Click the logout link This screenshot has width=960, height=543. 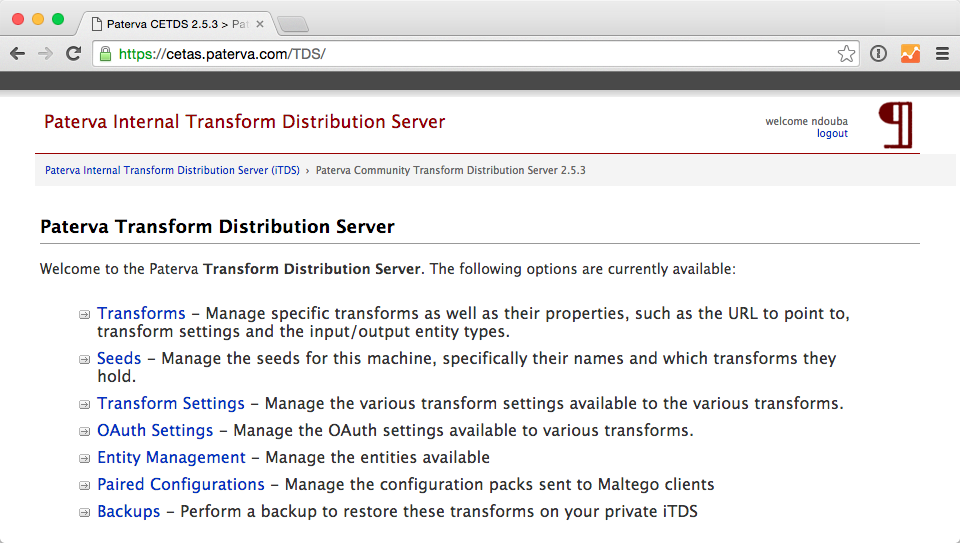(832, 133)
